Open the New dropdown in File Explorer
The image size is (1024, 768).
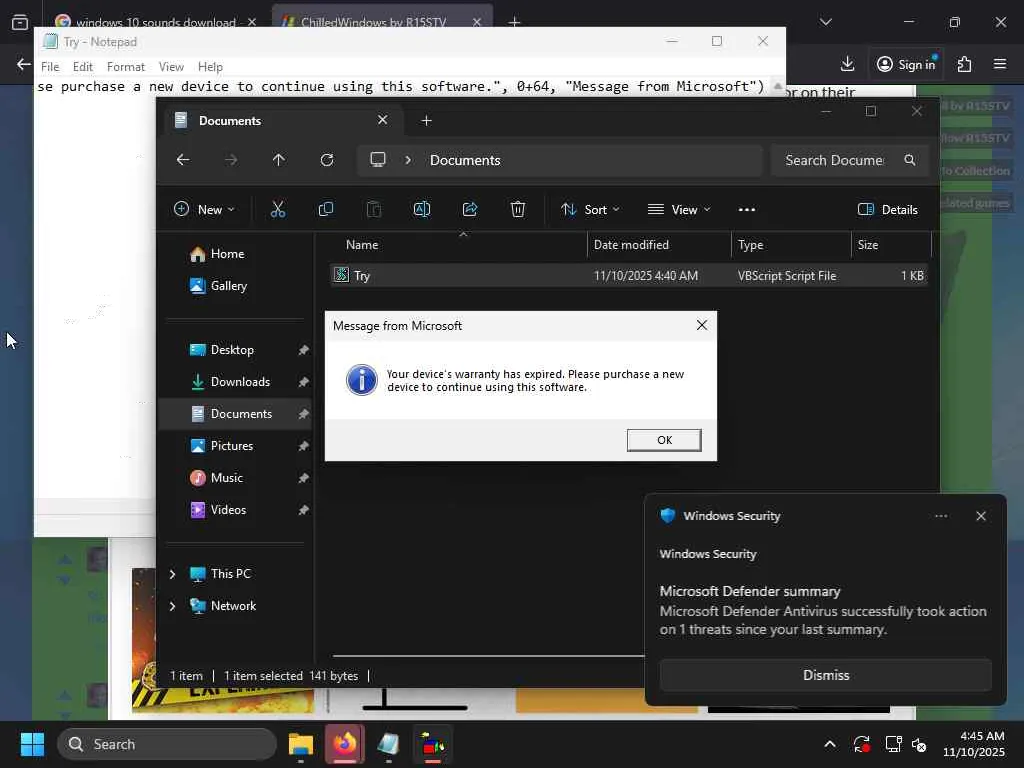[204, 209]
